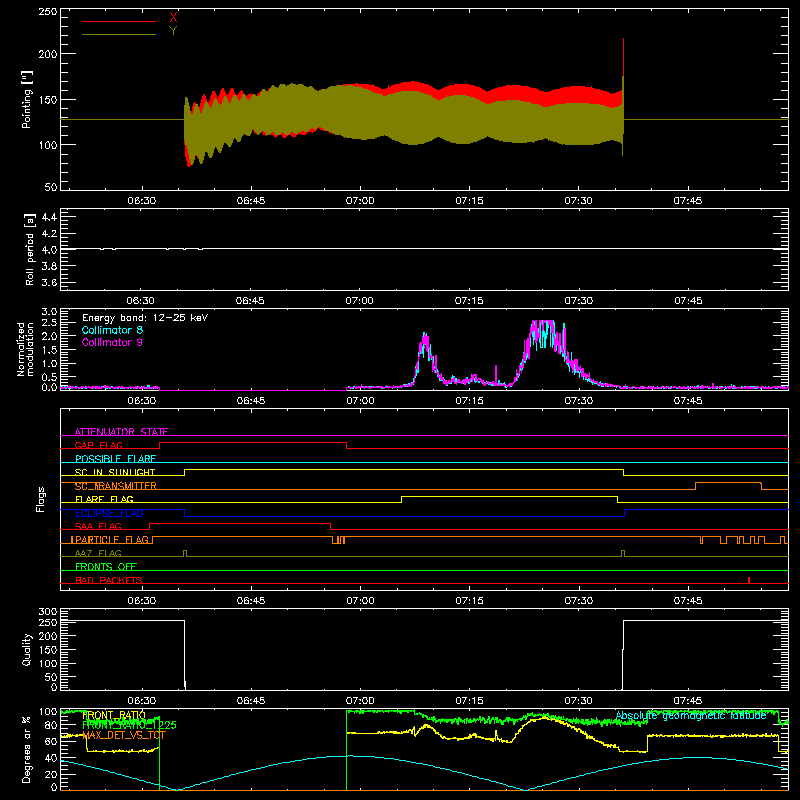Click the '06:45' tick label under Roll period plot
Image resolution: width=800 pixels, height=800 pixels.
pyautogui.click(x=250, y=301)
